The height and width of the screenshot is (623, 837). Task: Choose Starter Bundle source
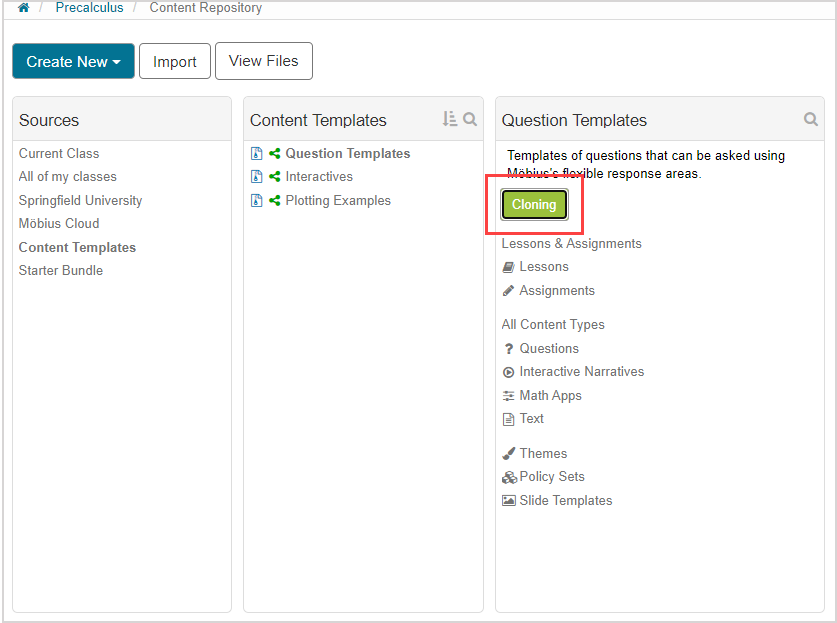coord(61,271)
